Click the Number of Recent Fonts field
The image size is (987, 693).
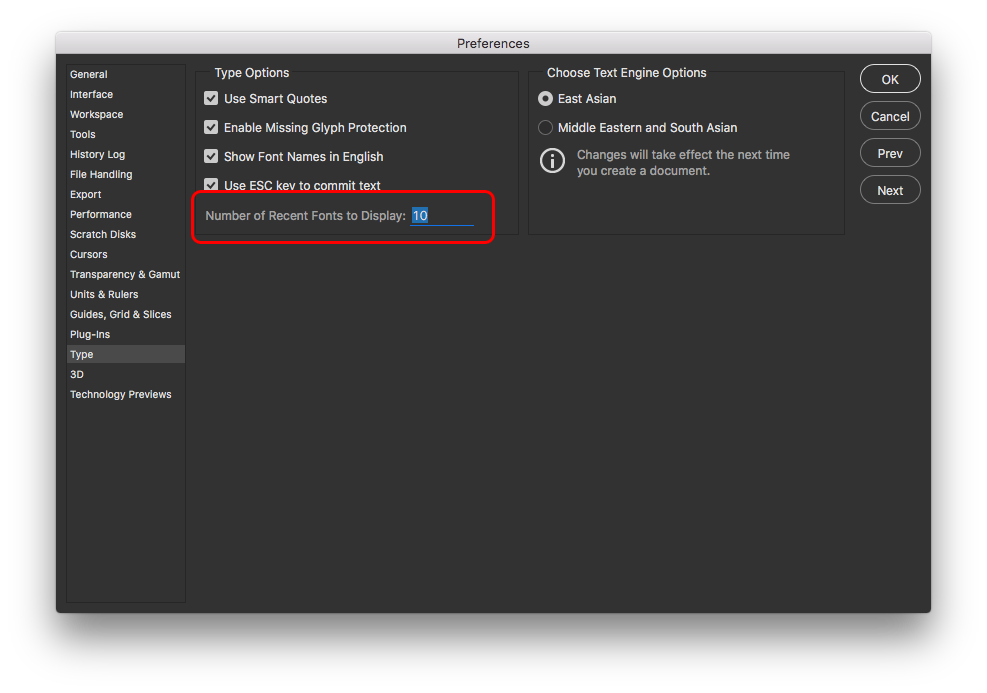(442, 216)
